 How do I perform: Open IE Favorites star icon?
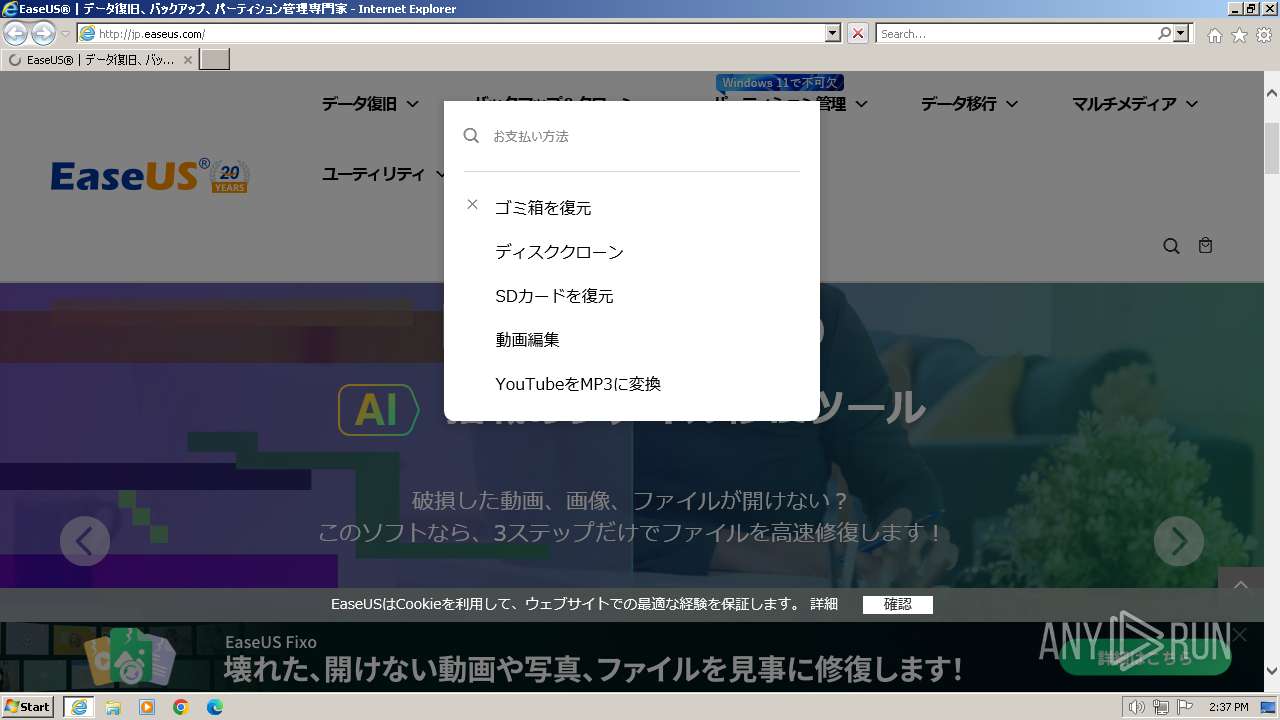(x=1239, y=35)
